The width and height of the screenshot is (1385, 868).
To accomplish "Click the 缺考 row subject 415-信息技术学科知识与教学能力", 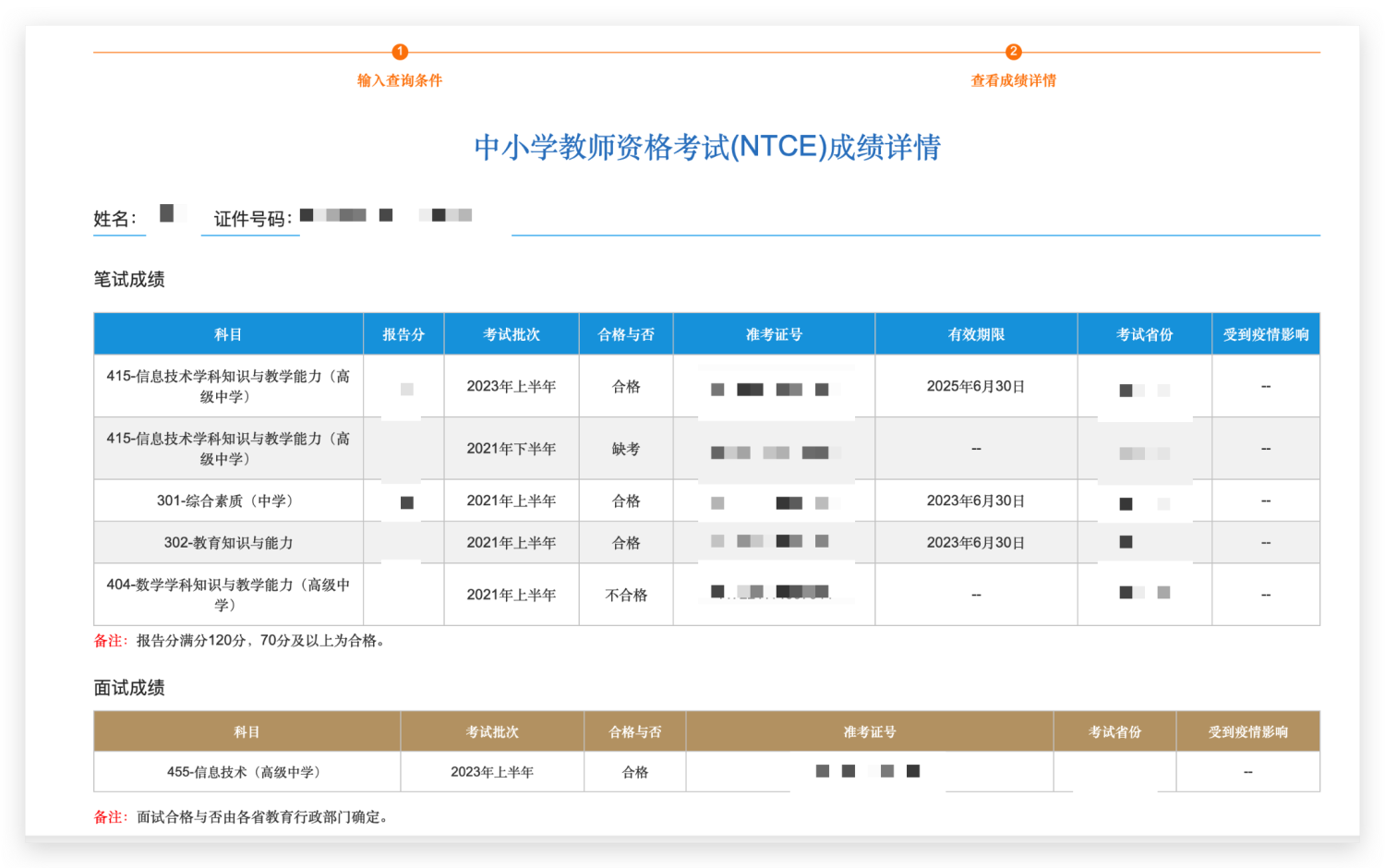I will pos(228,449).
